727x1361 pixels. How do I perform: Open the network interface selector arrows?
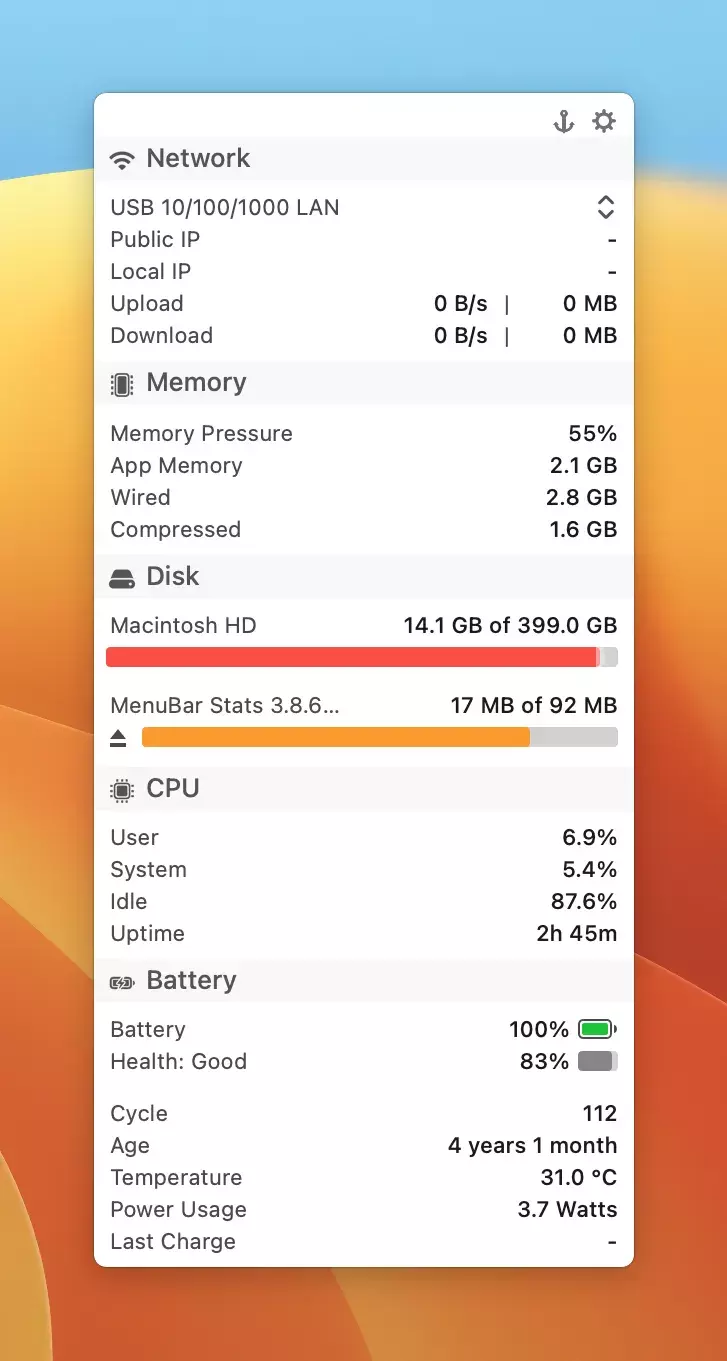(x=605, y=207)
